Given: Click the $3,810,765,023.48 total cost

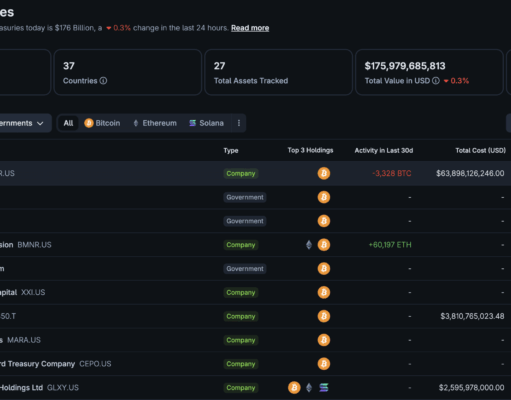Looking at the screenshot, I should pyautogui.click(x=472, y=316).
